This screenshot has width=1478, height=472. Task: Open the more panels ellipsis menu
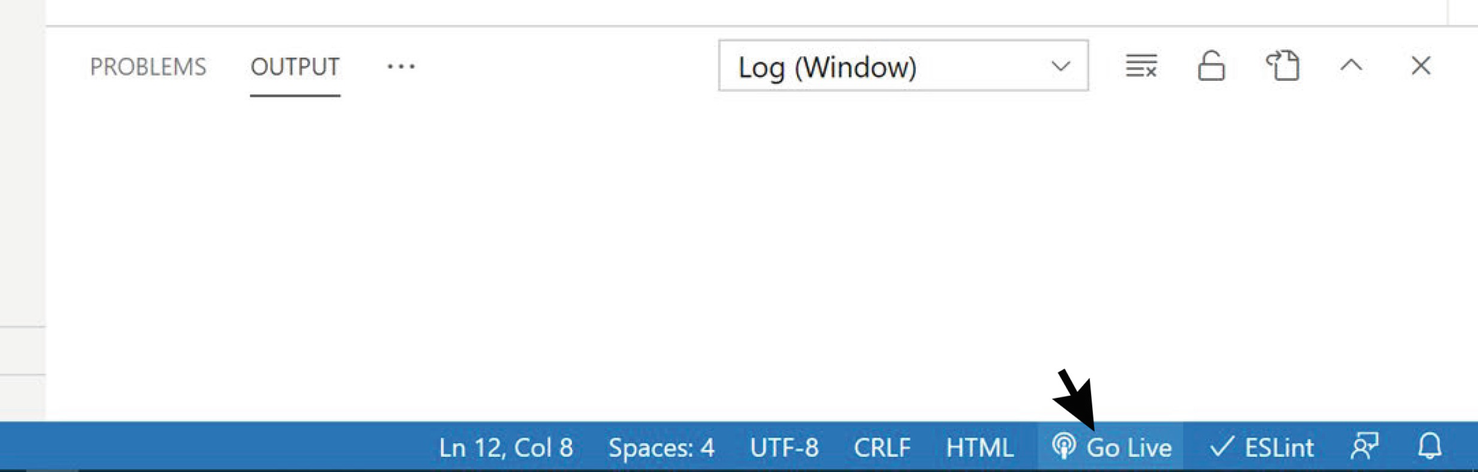tap(401, 67)
